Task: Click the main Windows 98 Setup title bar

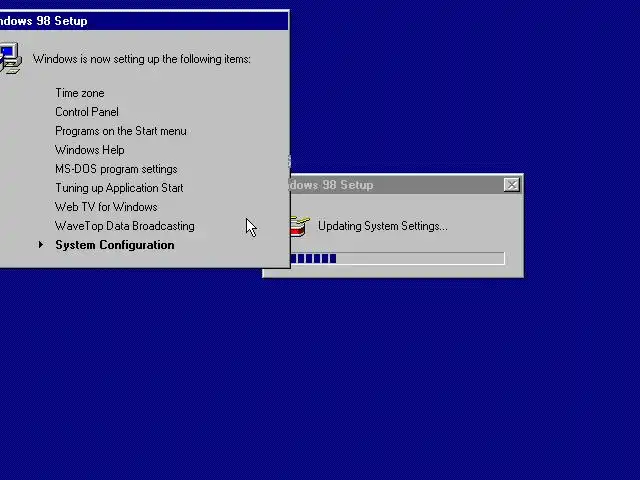Action: click(144, 21)
